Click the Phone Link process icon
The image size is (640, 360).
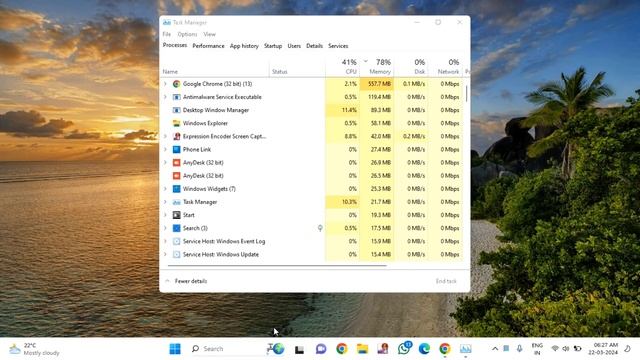[176, 149]
